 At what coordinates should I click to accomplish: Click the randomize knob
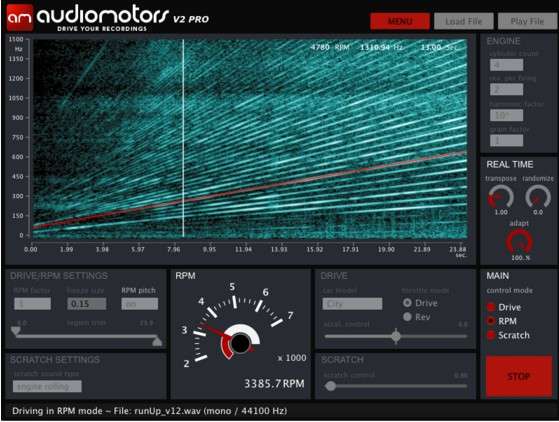pyautogui.click(x=538, y=197)
